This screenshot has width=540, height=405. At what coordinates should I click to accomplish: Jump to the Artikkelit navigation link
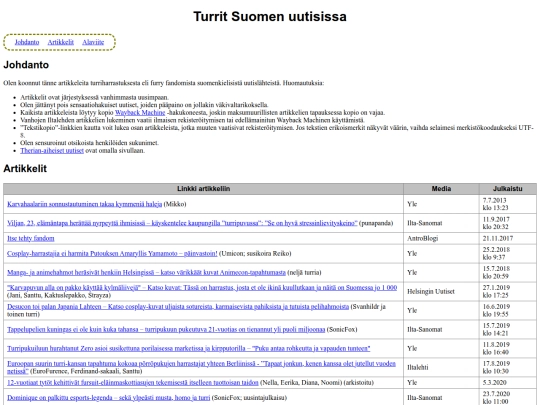click(61, 42)
